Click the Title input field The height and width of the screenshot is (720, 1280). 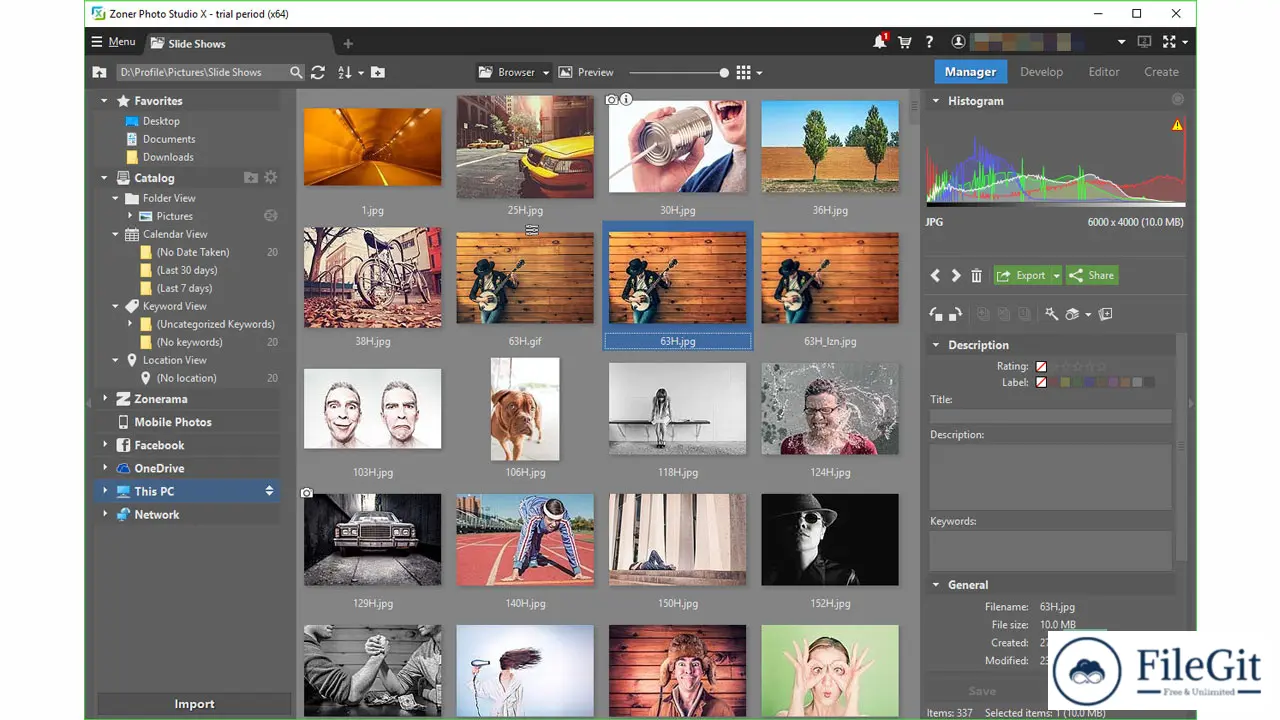pyautogui.click(x=1050, y=416)
